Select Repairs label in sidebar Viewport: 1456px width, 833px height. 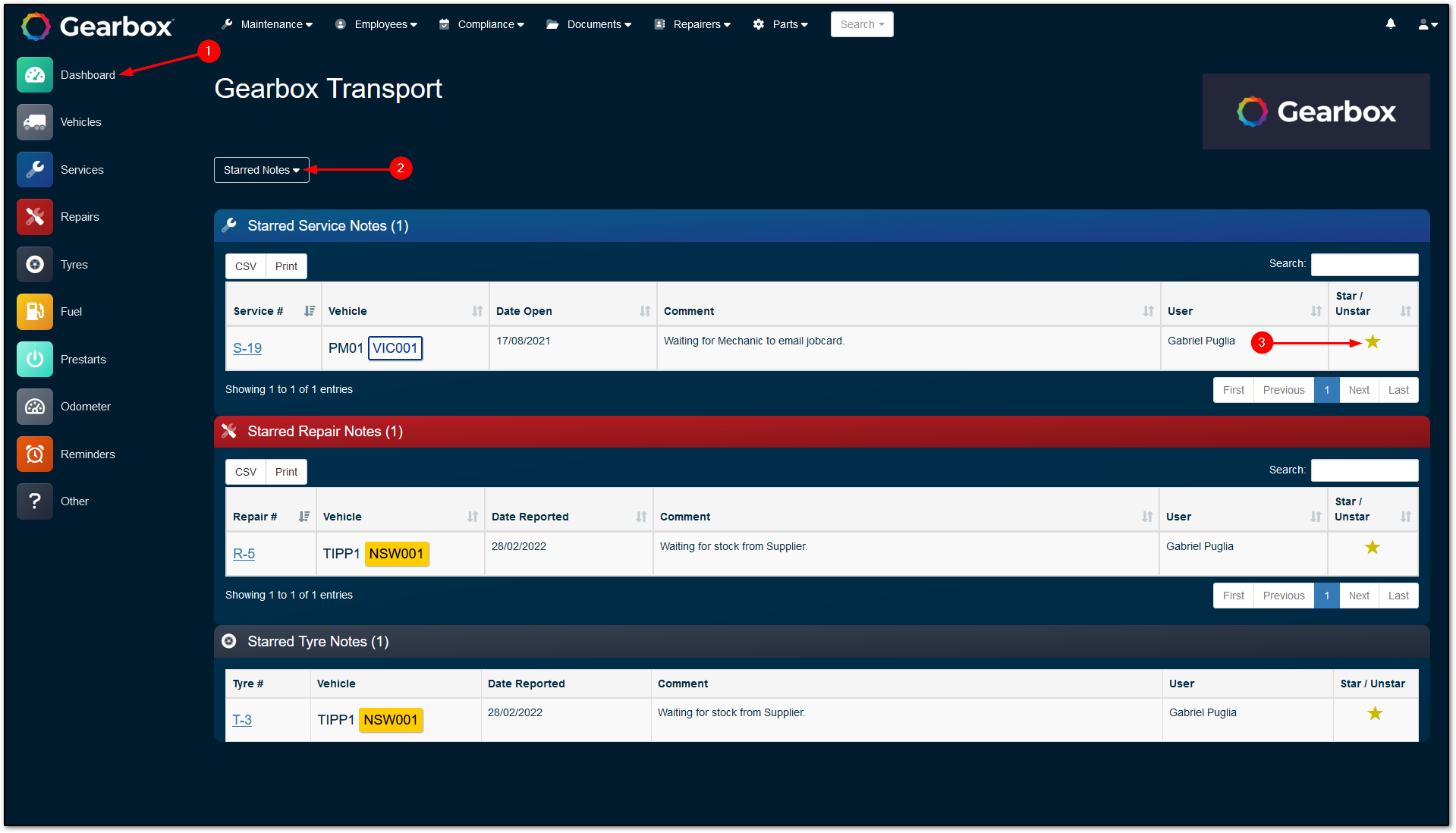80,217
